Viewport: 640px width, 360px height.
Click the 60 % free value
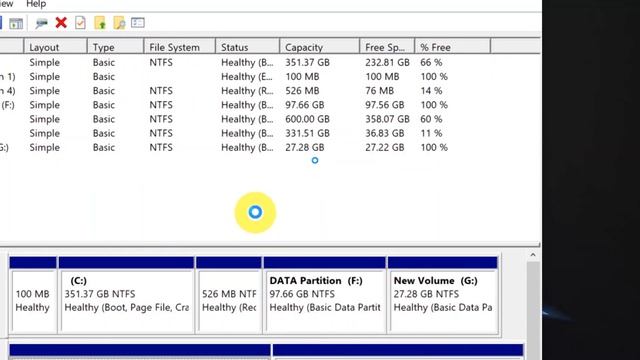pyautogui.click(x=431, y=119)
